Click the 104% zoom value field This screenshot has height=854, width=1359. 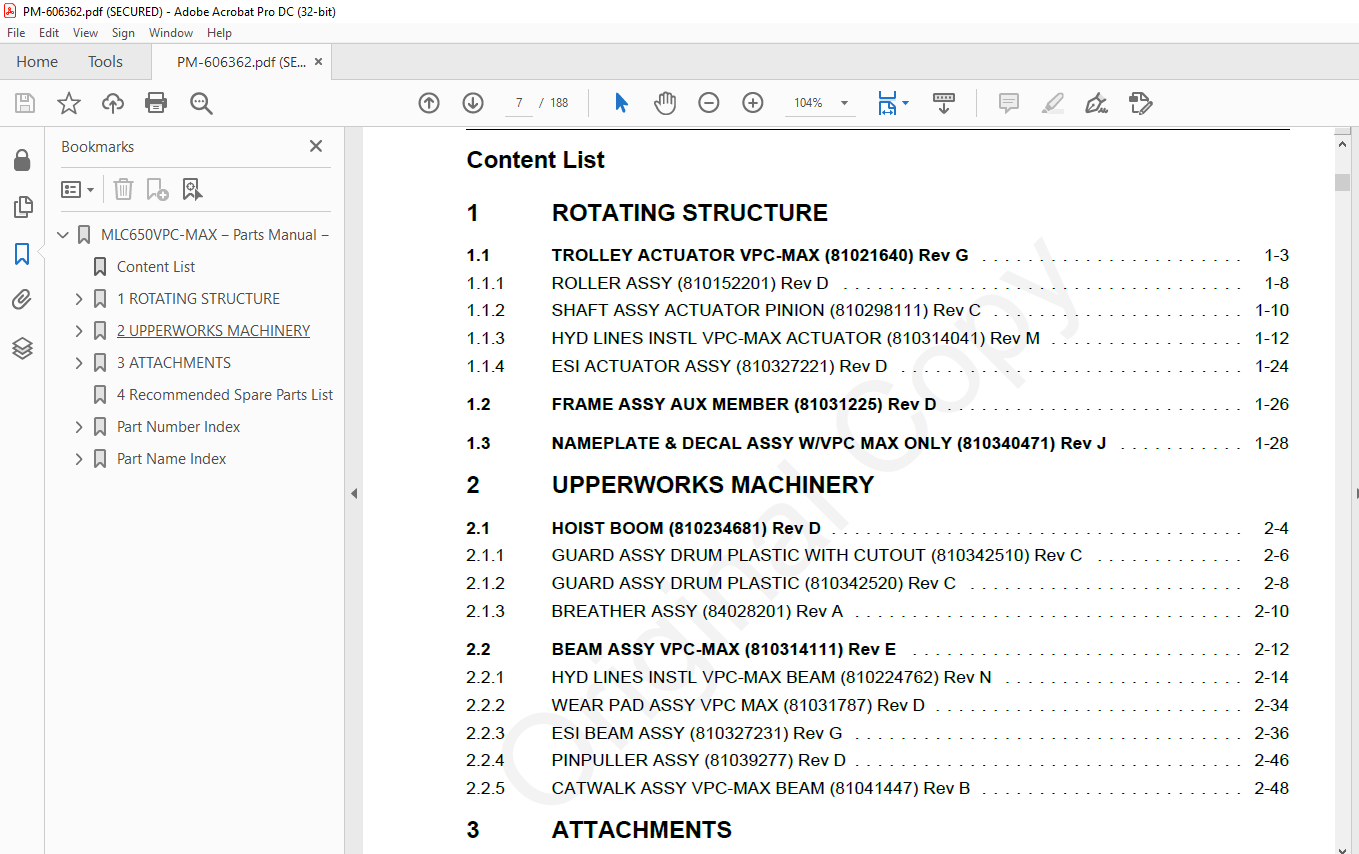click(x=808, y=103)
